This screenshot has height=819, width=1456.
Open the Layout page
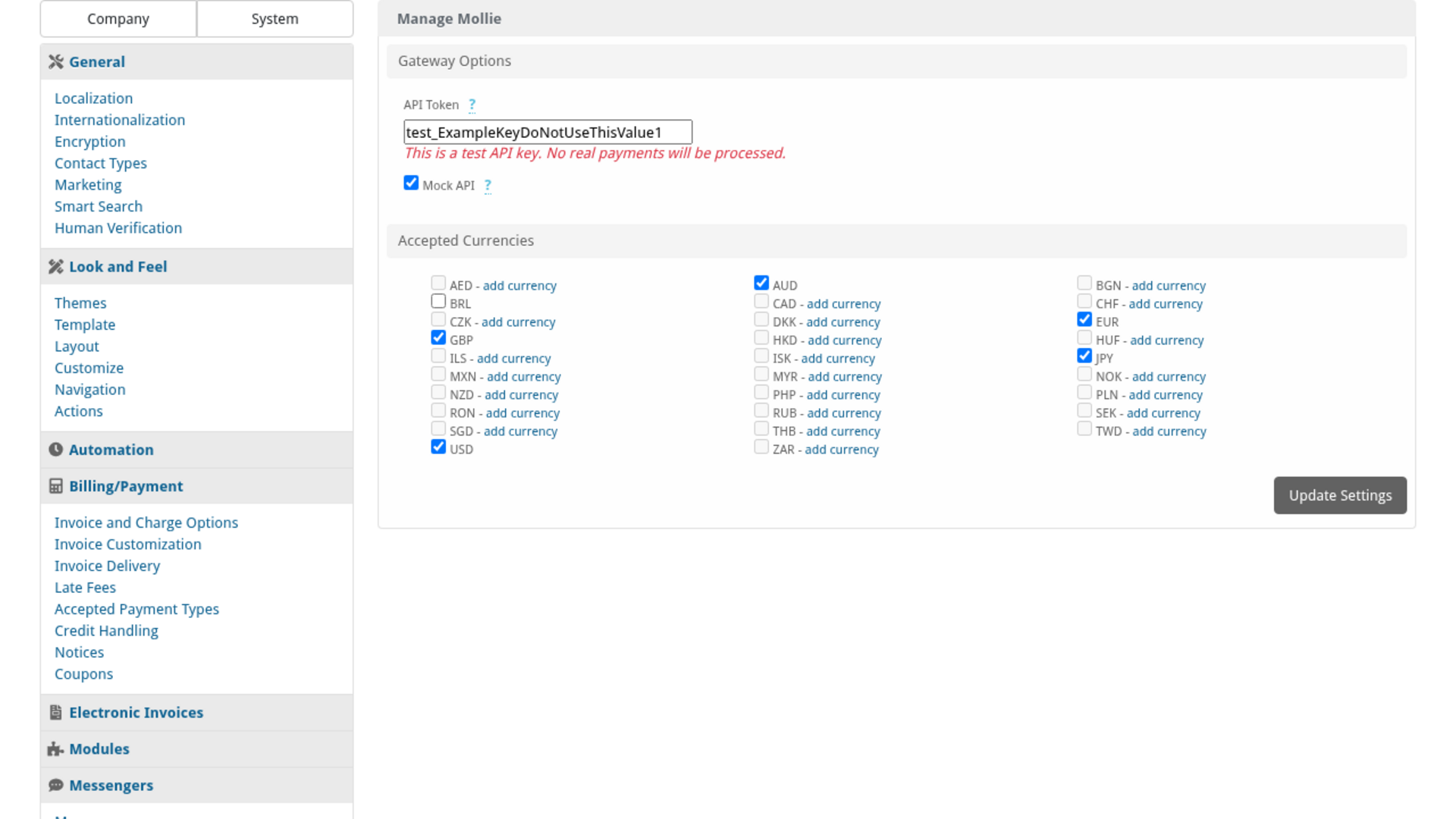[x=77, y=347]
